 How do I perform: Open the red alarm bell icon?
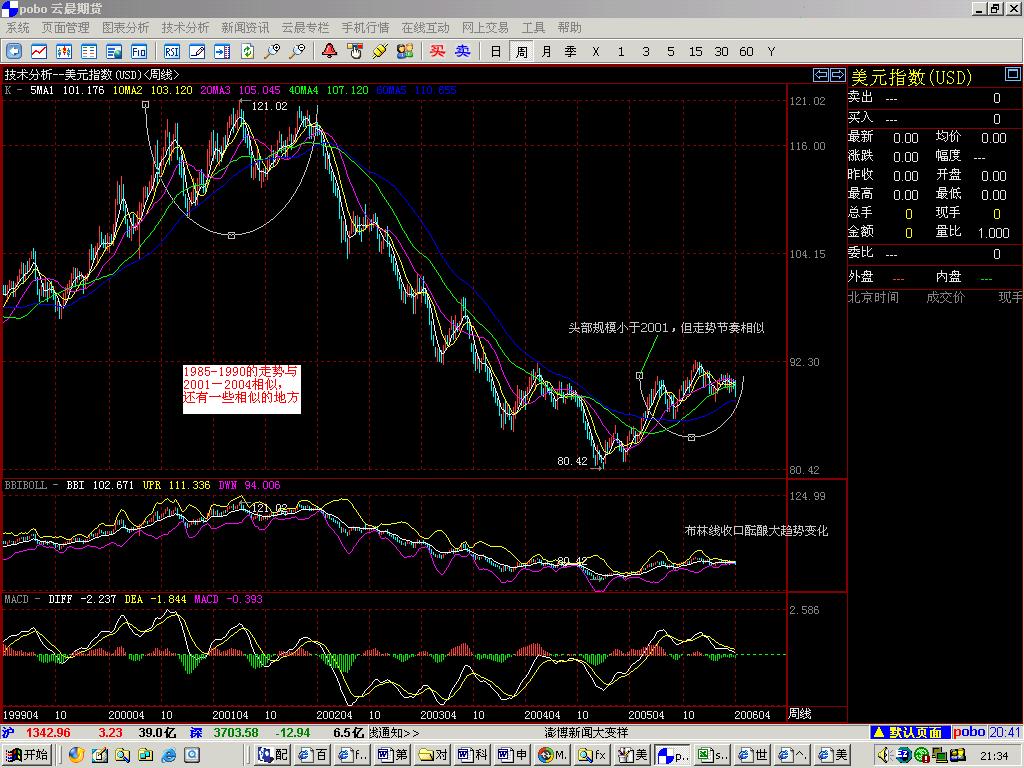330,51
